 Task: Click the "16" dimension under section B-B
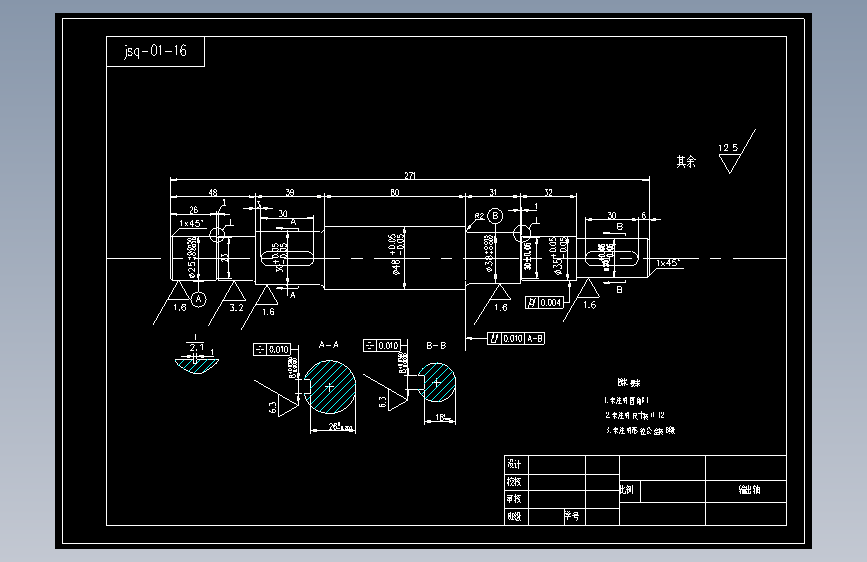[441, 418]
